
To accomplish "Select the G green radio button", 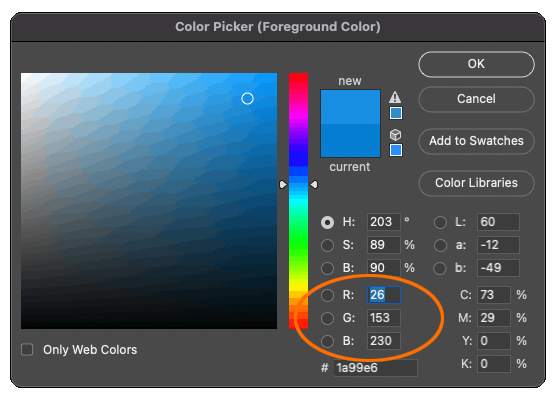I will click(x=327, y=318).
